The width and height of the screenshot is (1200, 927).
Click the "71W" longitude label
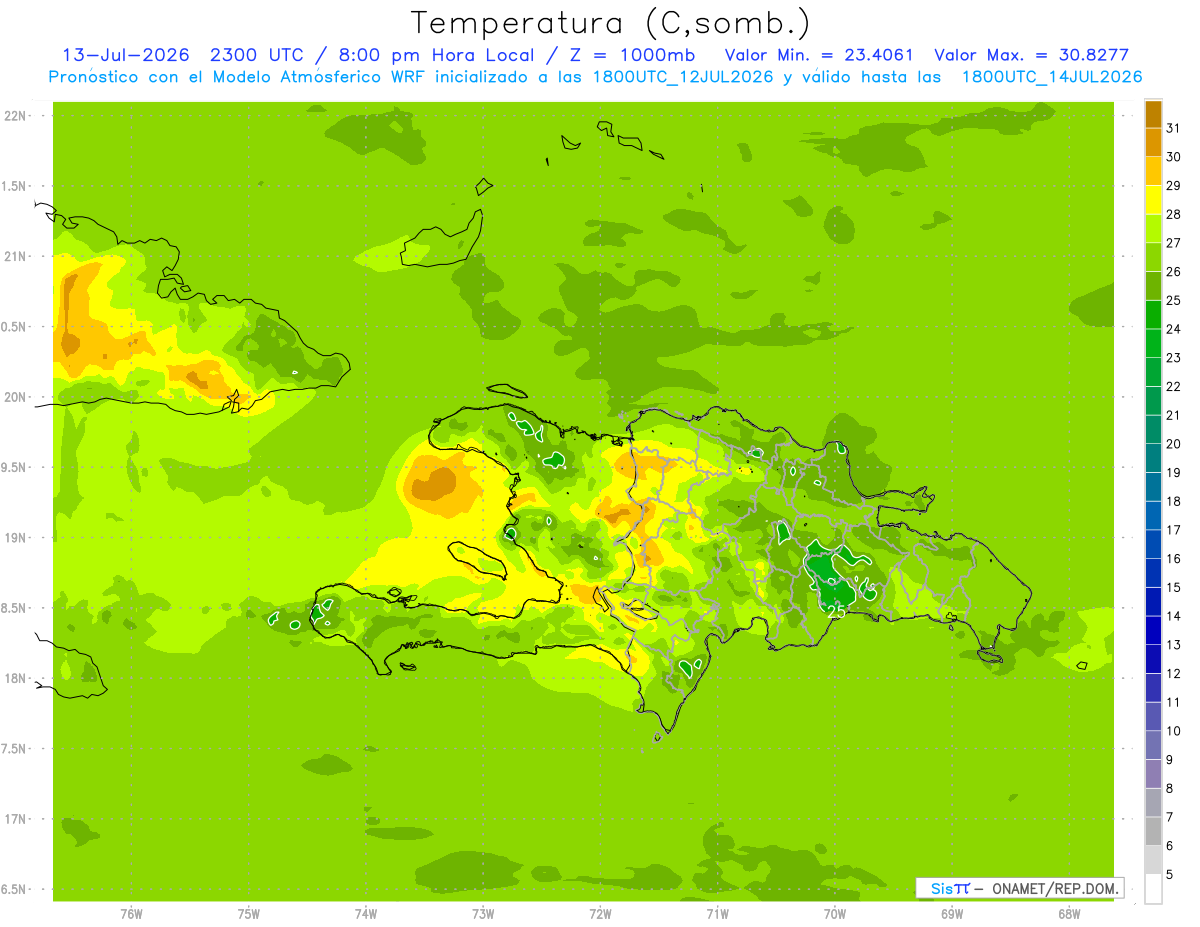717,913
